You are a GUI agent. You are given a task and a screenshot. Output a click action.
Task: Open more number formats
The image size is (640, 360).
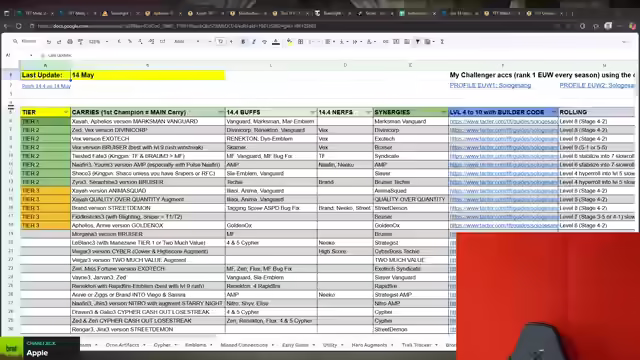162,42
